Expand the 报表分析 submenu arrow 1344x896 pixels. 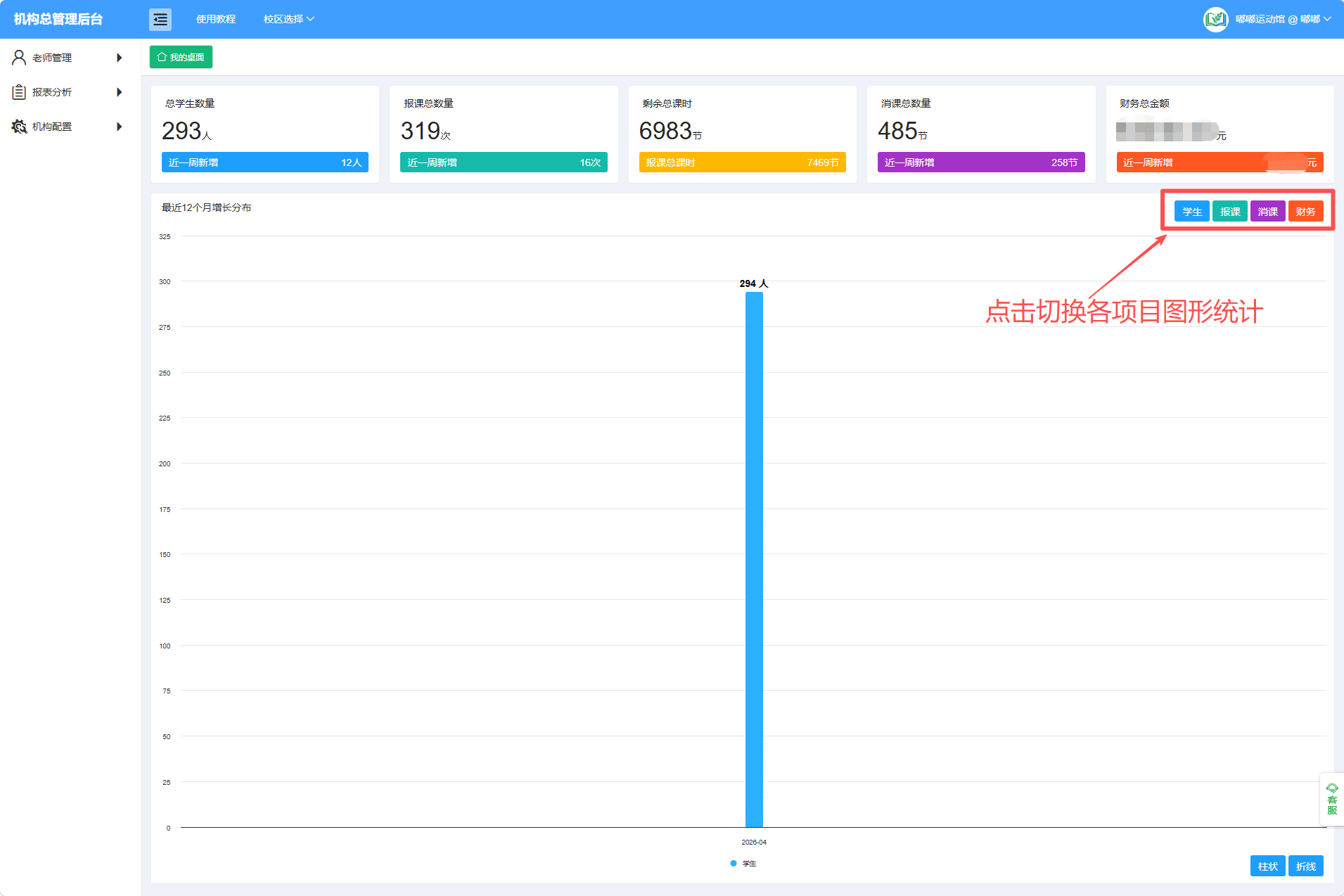point(119,92)
